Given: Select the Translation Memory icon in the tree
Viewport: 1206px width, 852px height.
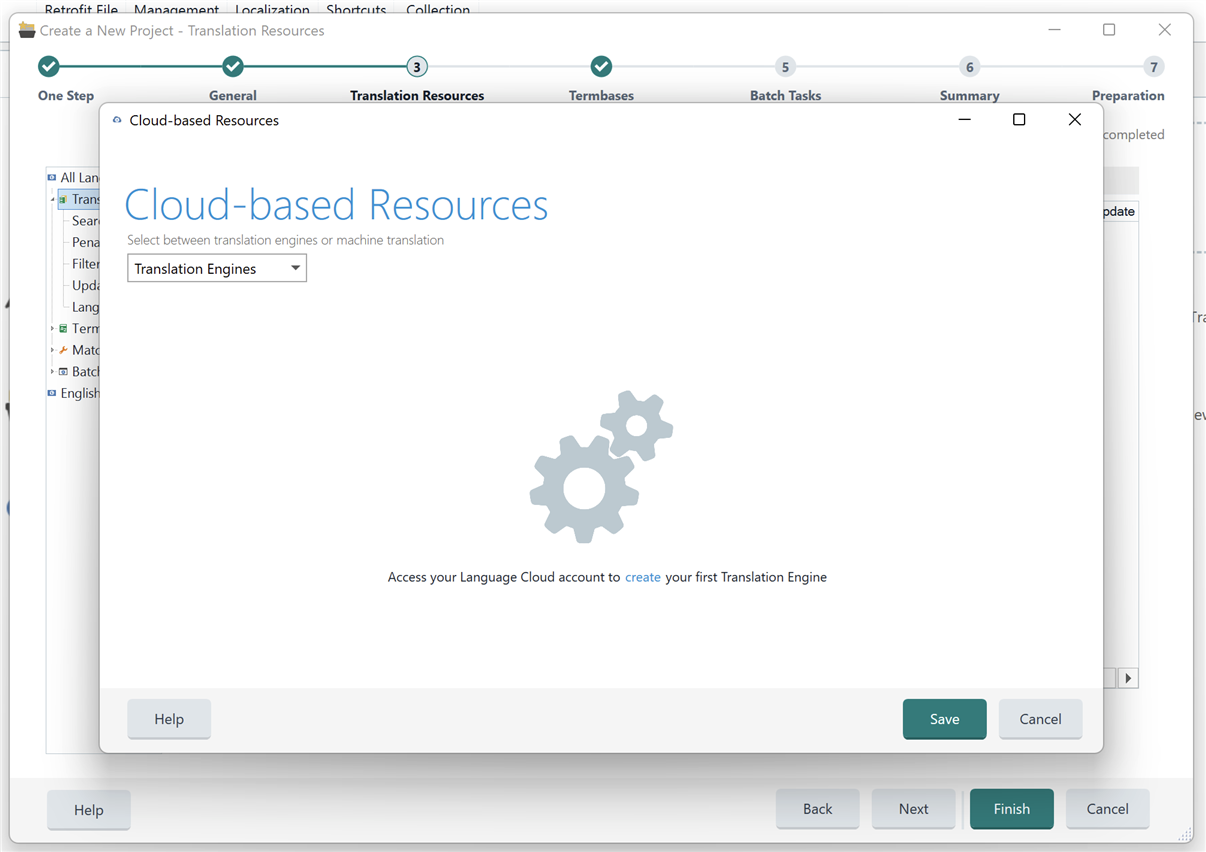Looking at the screenshot, I should pos(63,199).
